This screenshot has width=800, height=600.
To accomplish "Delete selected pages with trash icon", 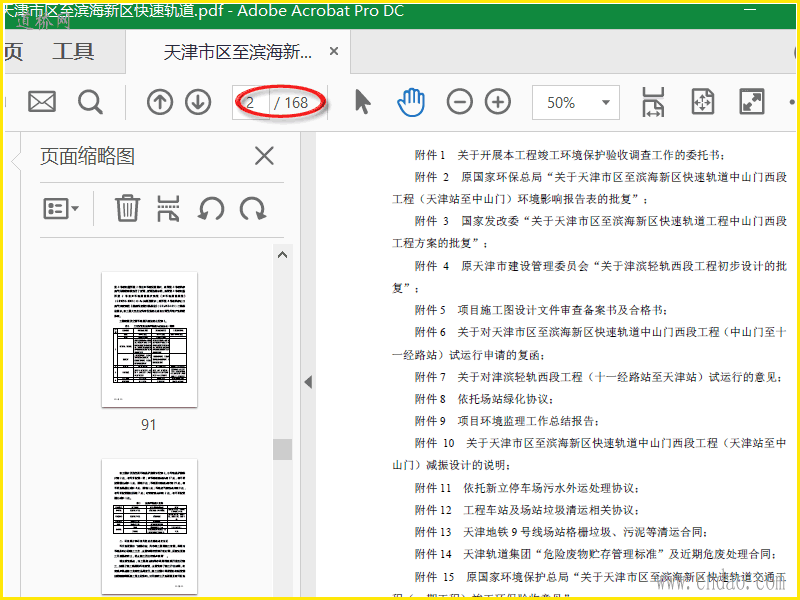I will [127, 208].
